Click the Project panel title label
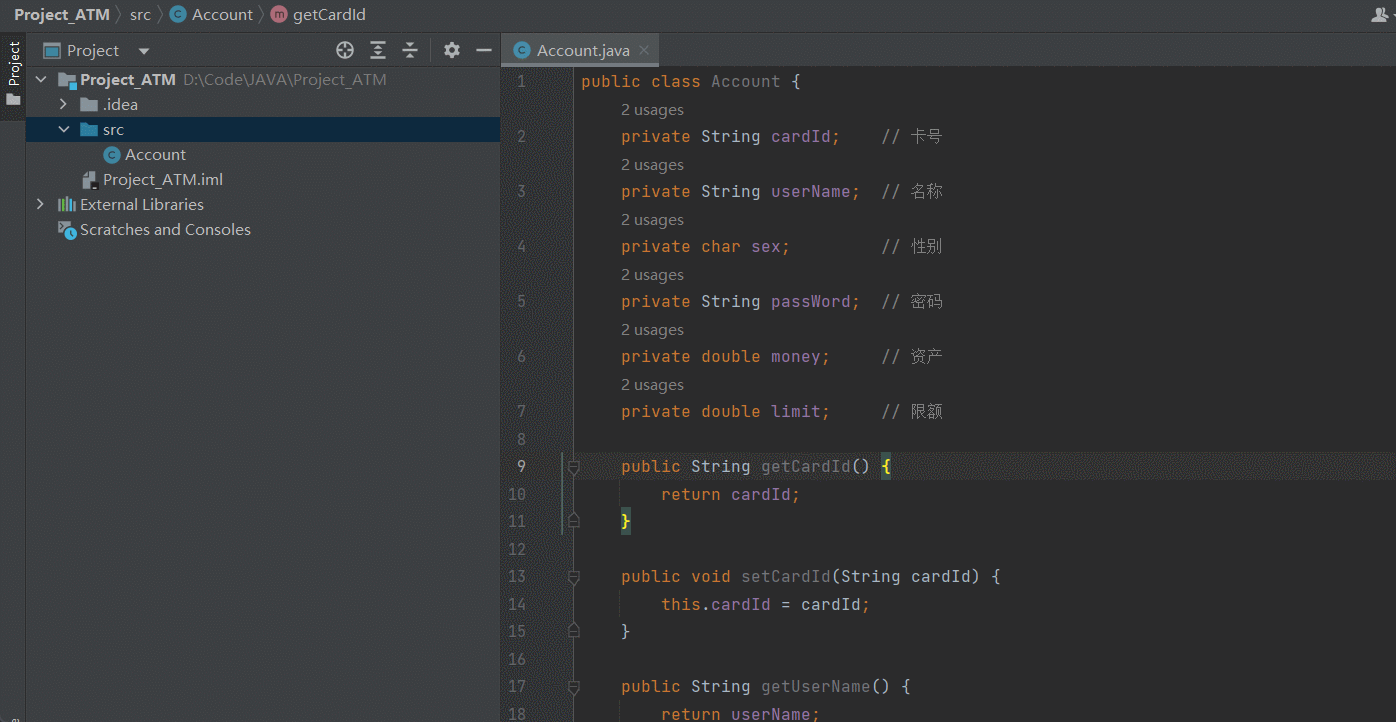 tap(93, 50)
